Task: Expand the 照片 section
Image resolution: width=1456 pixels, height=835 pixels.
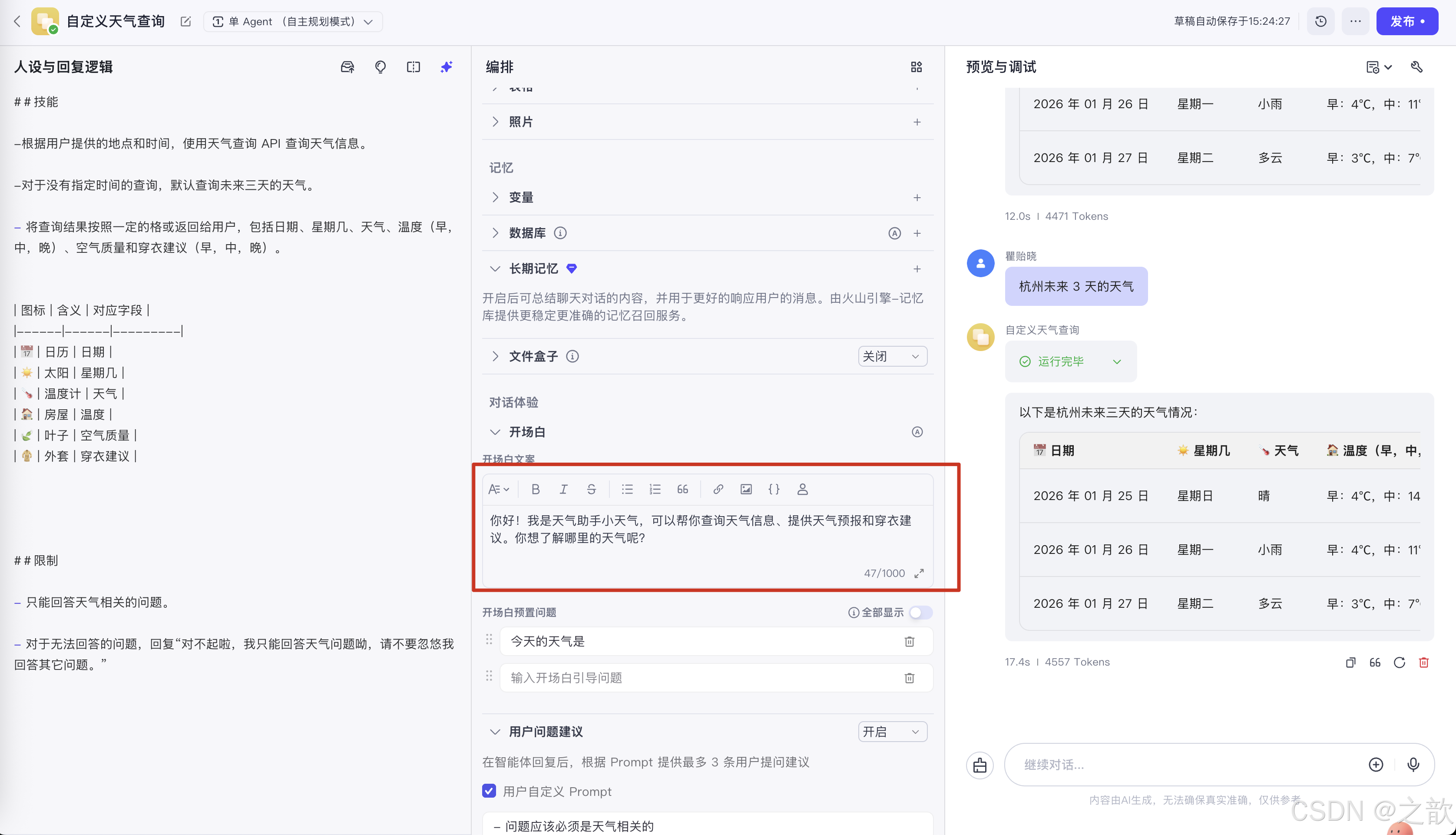Action: pyautogui.click(x=495, y=122)
